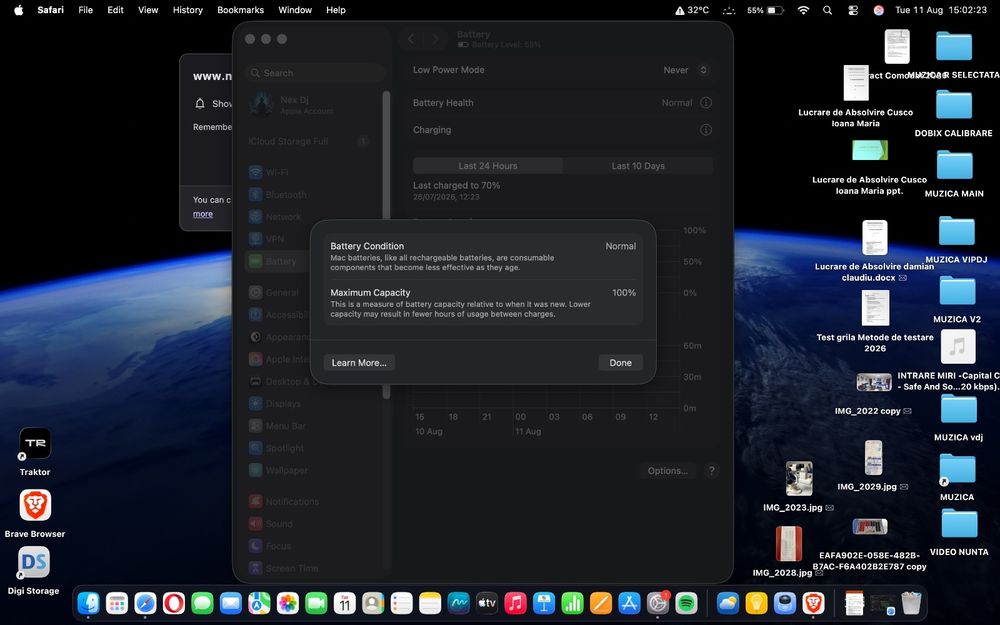Screen dimensions: 1000x625
Task: Select VIDEO NUNTA folder on desktop
Action: tap(959, 533)
